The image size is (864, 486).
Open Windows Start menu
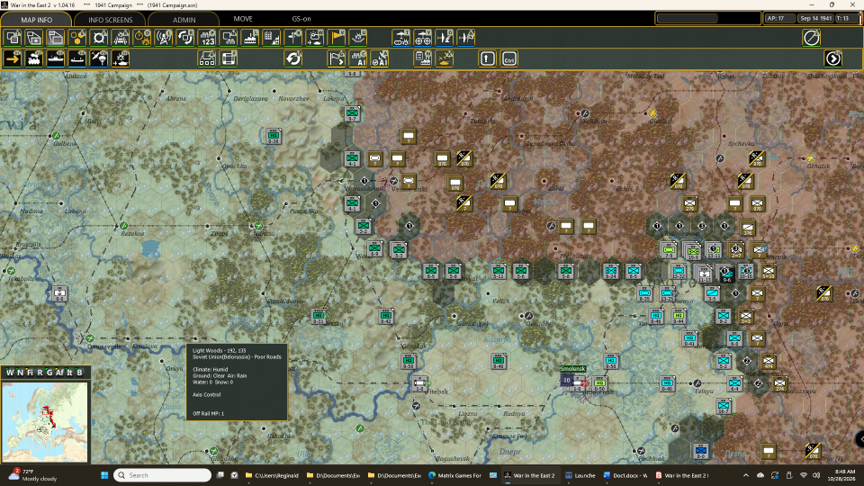(x=104, y=475)
